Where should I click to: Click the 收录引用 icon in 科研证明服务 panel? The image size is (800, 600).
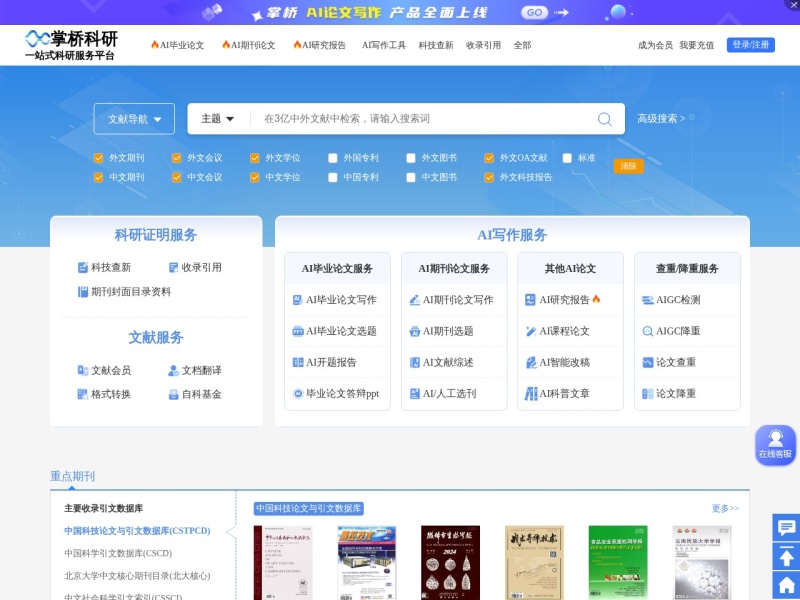pyautogui.click(x=173, y=267)
